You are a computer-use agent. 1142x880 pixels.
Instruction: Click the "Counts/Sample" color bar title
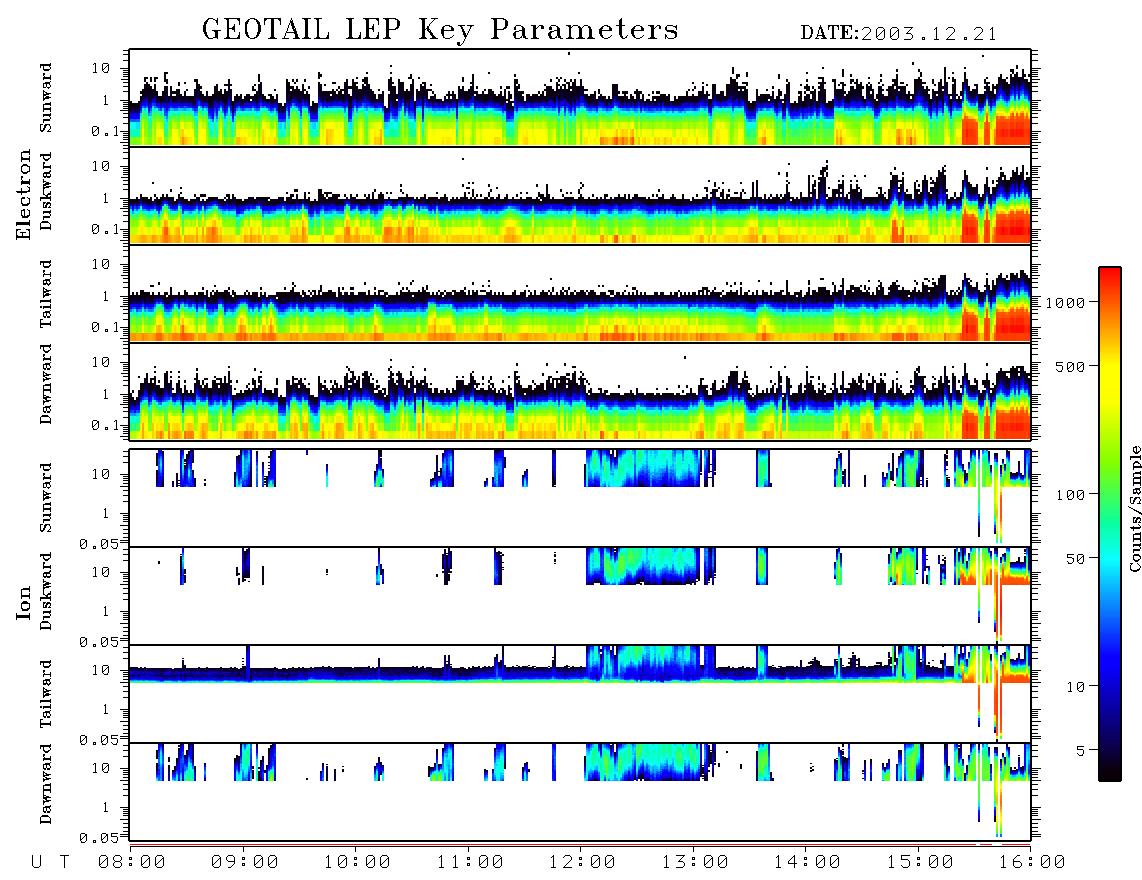tap(1134, 508)
